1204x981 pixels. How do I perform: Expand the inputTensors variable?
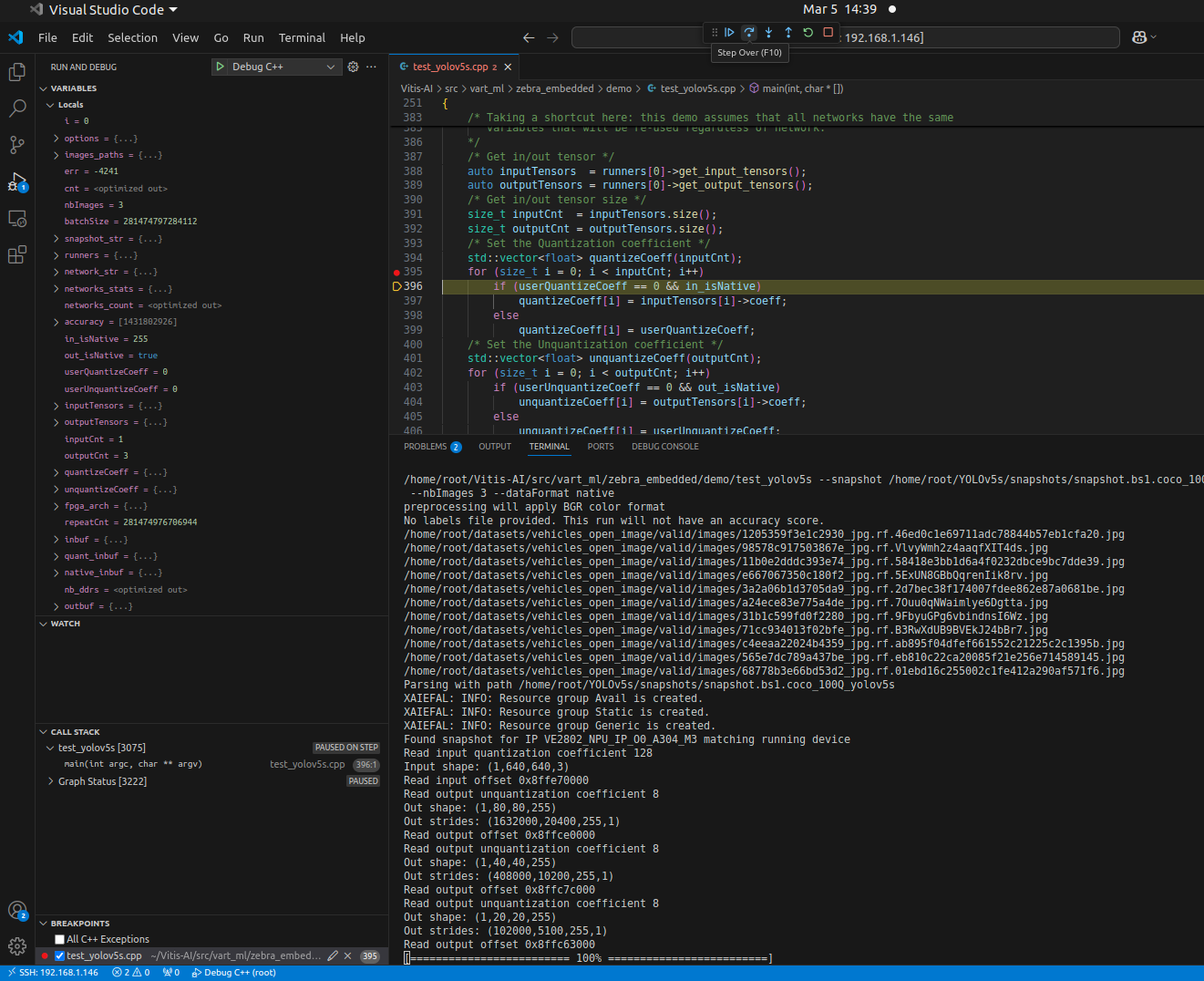[57, 406]
